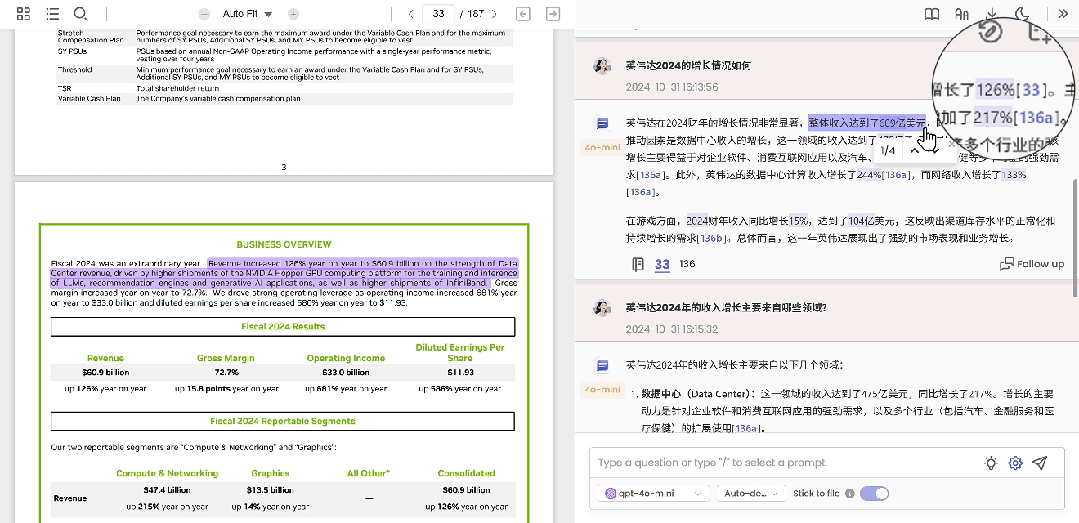Click the page number field showing 33

[x=438, y=14]
